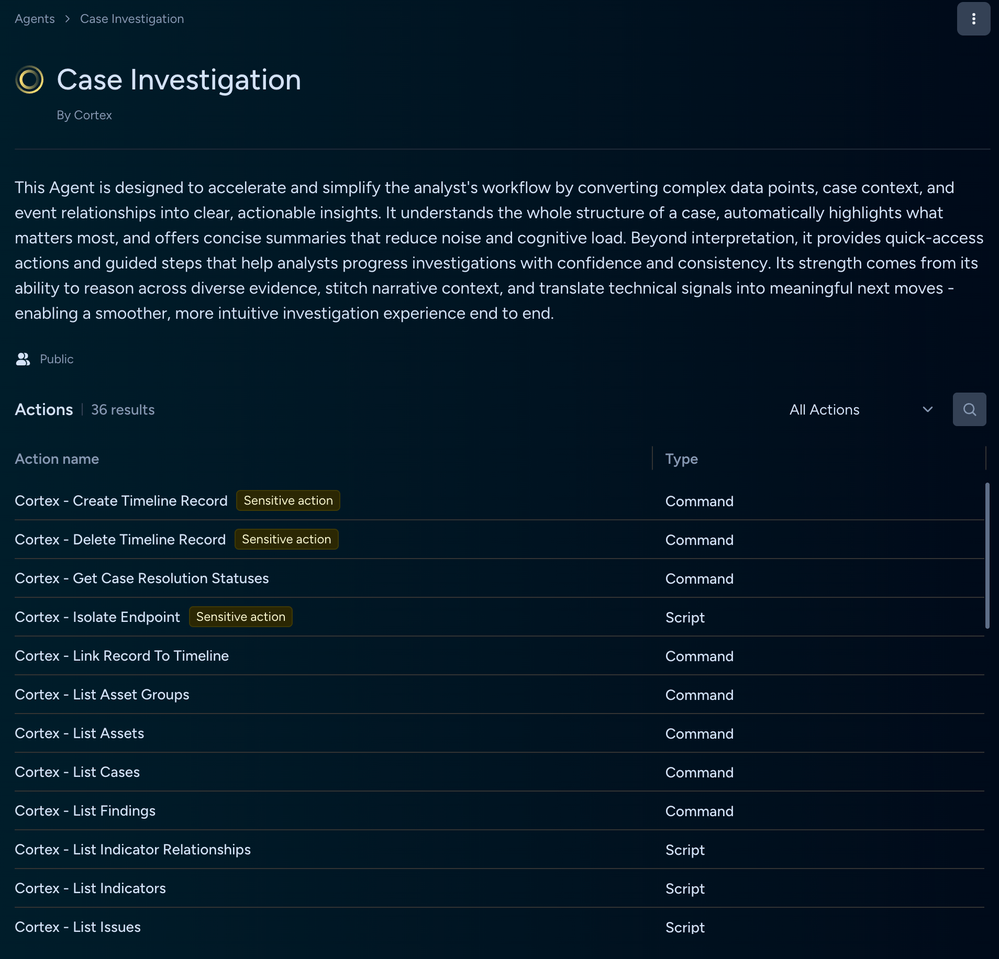Click Command type of Link Record To Timeline
Image resolution: width=999 pixels, height=959 pixels.
point(699,656)
